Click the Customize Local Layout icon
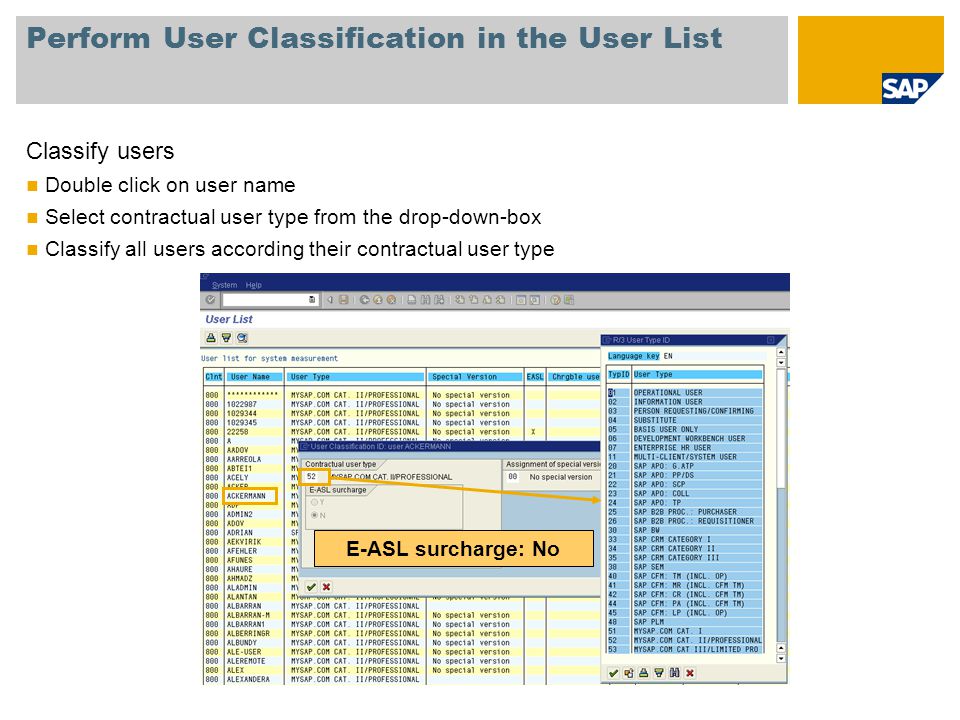Image resolution: width=960 pixels, height=720 pixels. [569, 300]
